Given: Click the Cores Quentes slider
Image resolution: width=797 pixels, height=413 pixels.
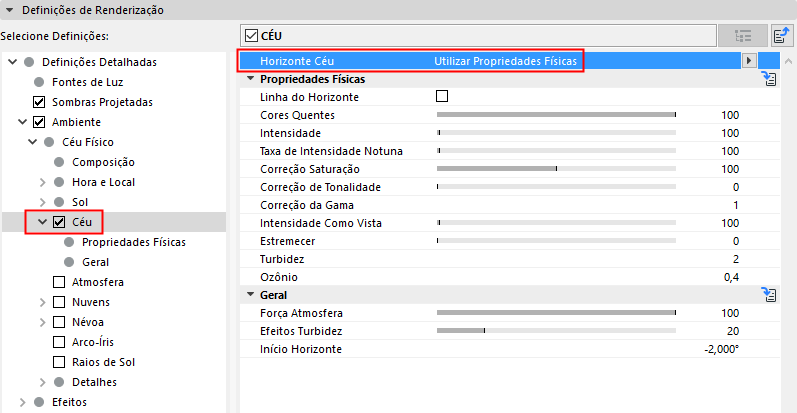Looking at the screenshot, I should 557,115.
